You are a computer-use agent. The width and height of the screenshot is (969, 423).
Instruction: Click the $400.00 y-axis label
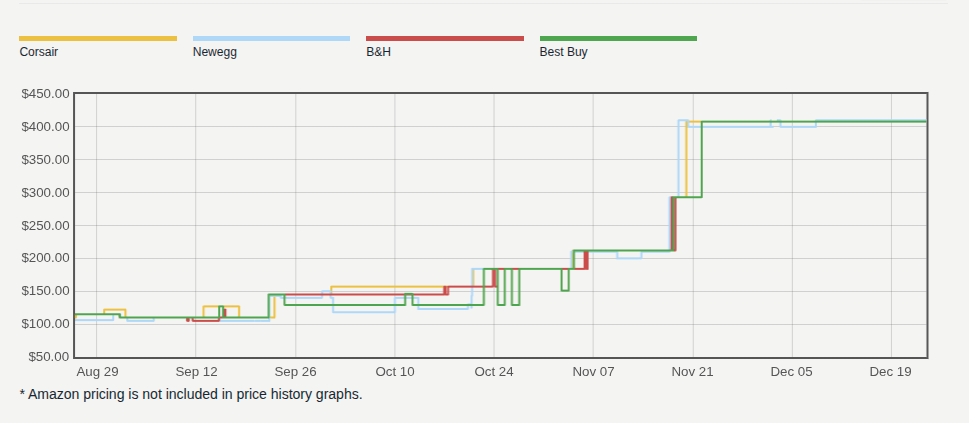pyautogui.click(x=46, y=127)
